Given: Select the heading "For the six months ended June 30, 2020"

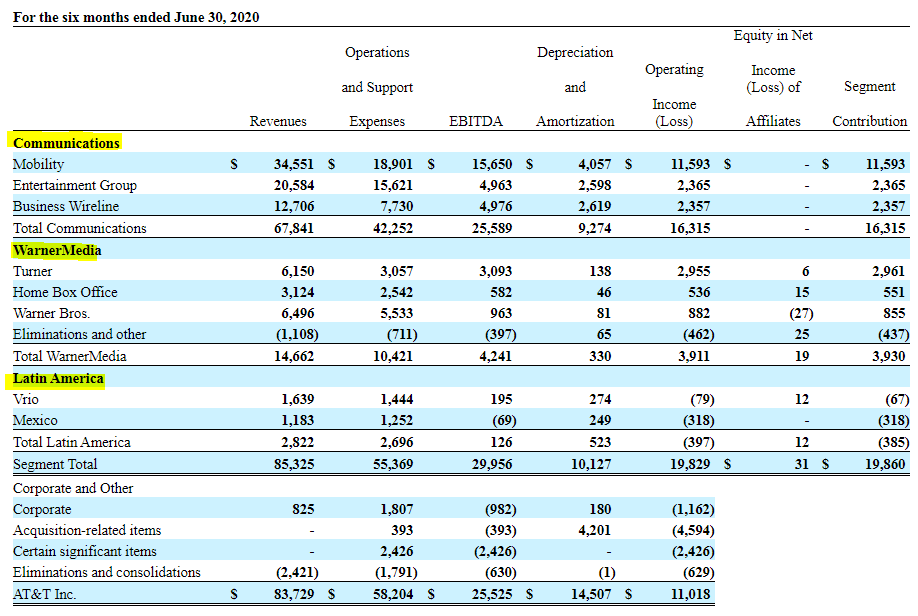Looking at the screenshot, I should point(136,17).
